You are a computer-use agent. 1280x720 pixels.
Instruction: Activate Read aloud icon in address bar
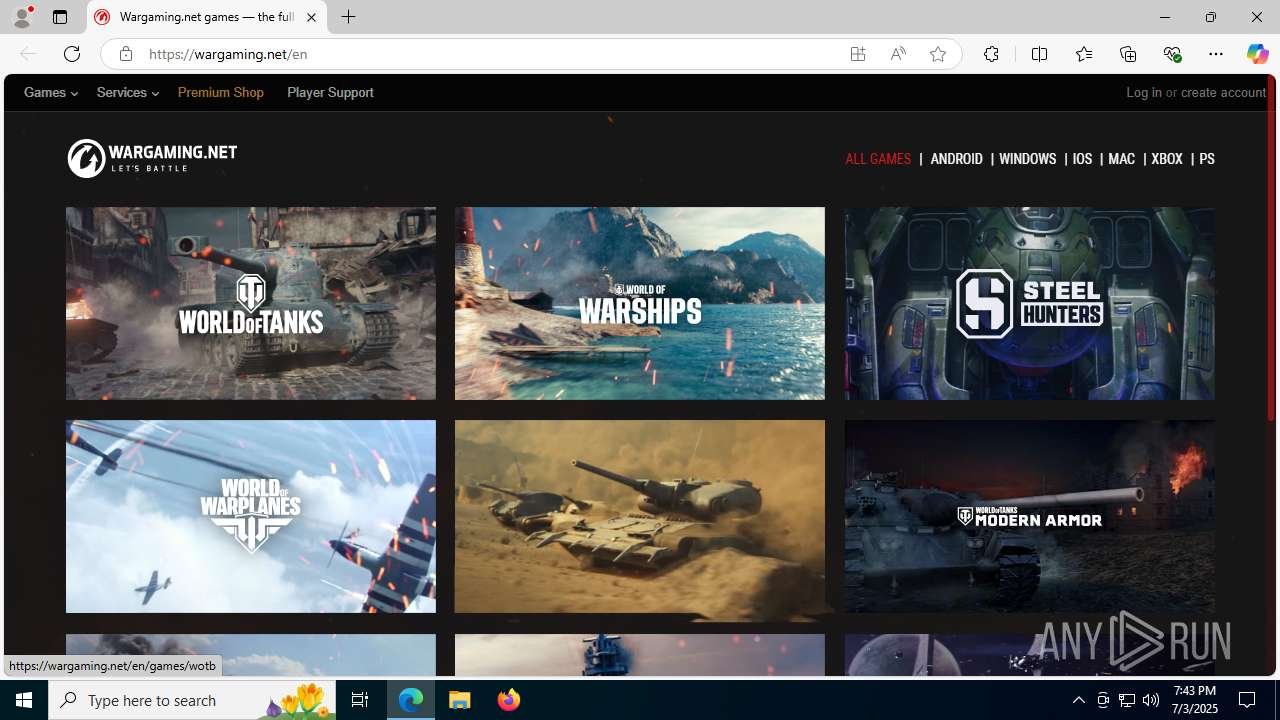pos(898,54)
